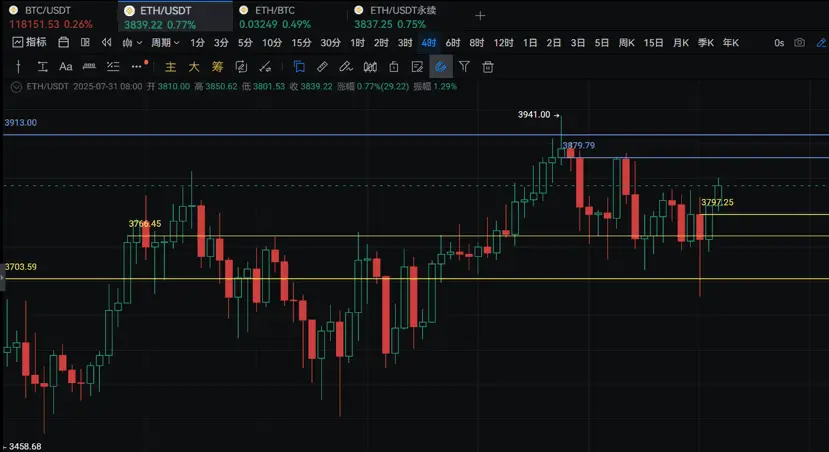Select the 月K monthly interval
The height and width of the screenshot is (452, 829).
(x=680, y=43)
